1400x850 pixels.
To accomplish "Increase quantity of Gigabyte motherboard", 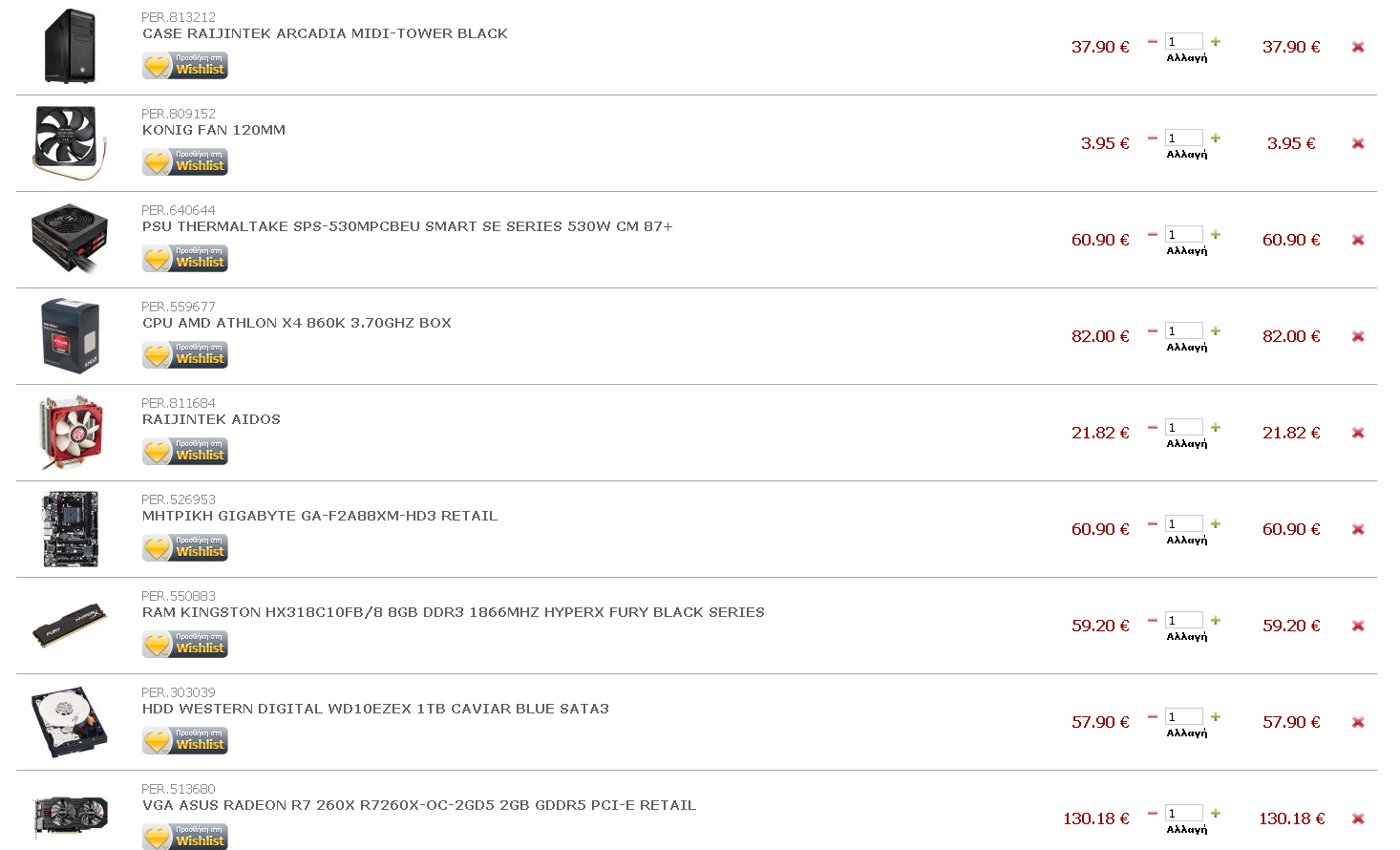I will 1216,523.
